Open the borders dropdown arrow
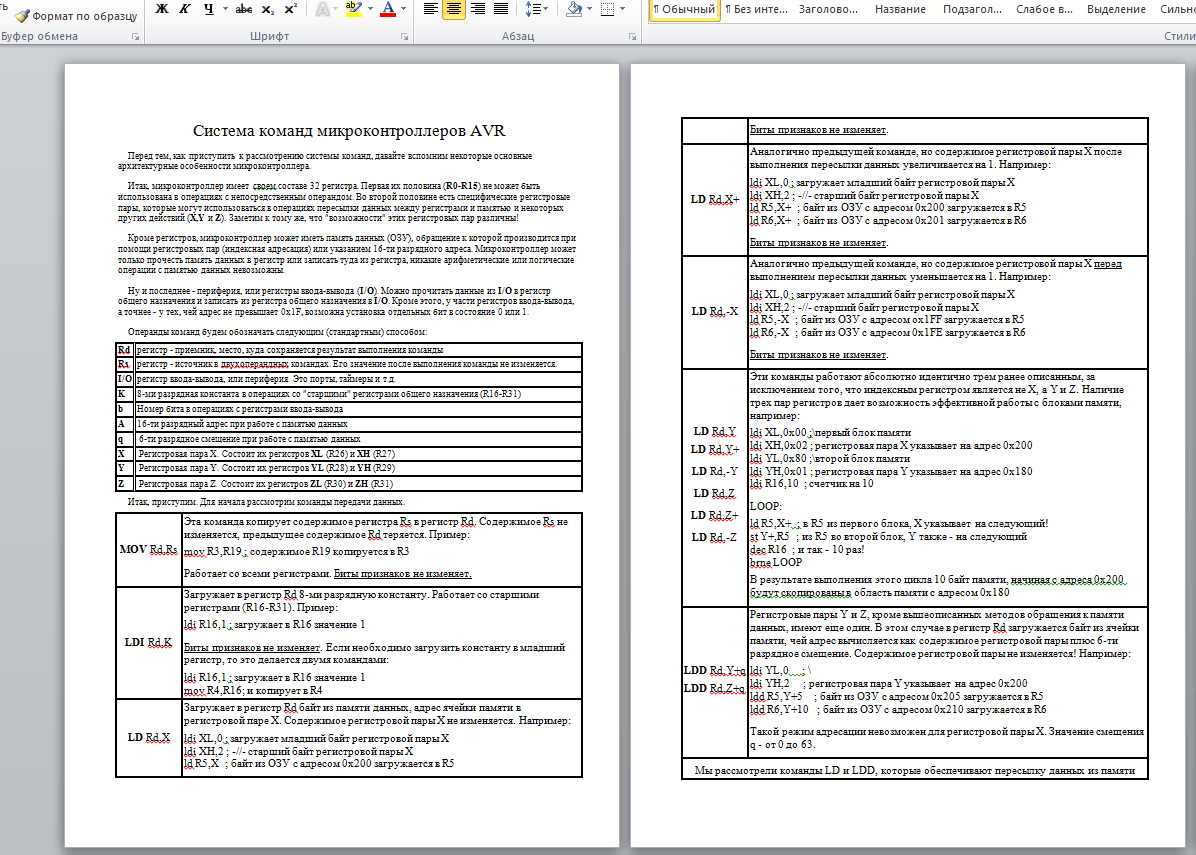The width and height of the screenshot is (1196, 855). pyautogui.click(x=623, y=9)
